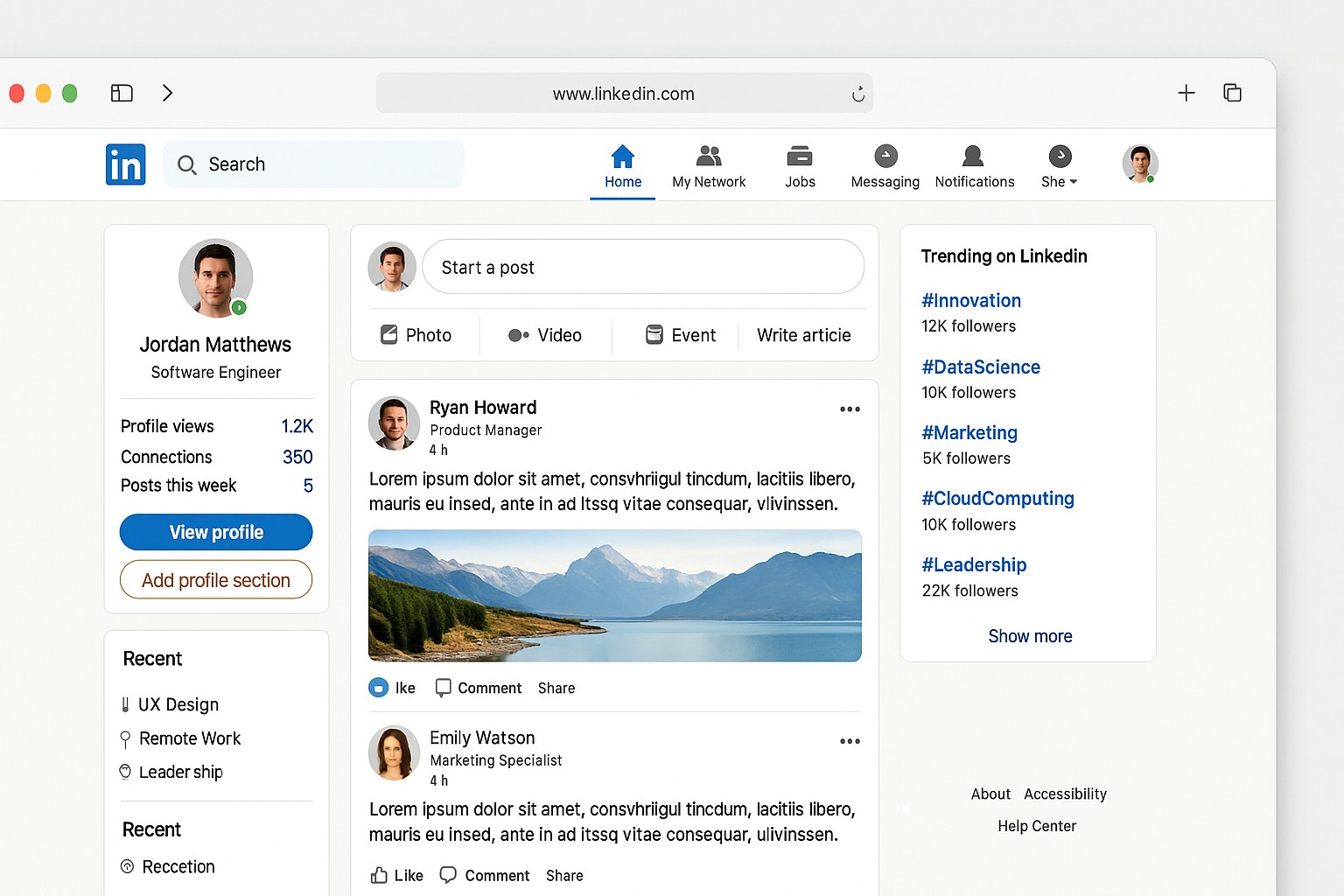Go to My Network people icon

point(708,157)
